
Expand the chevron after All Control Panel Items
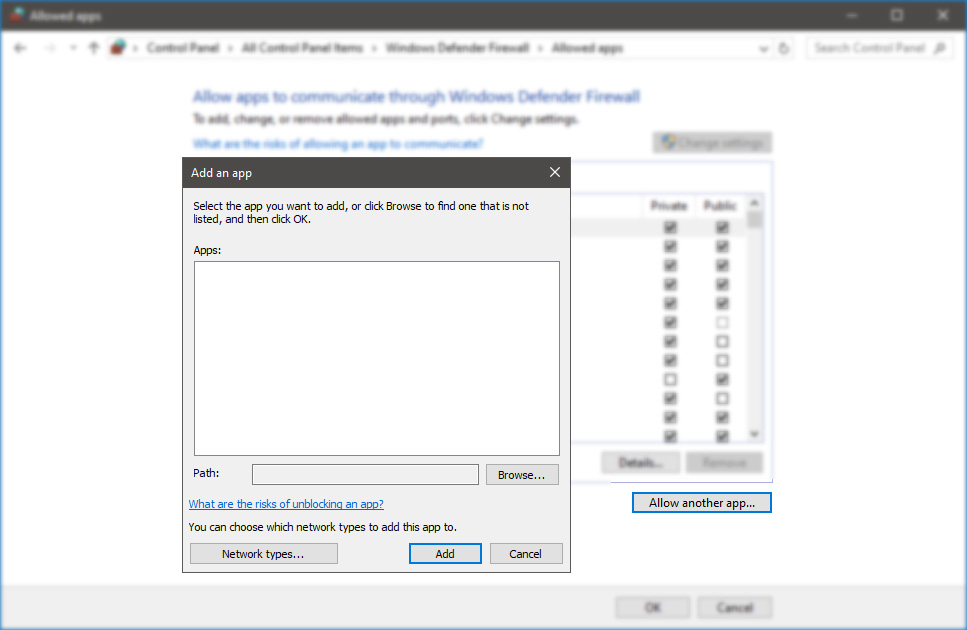point(374,48)
